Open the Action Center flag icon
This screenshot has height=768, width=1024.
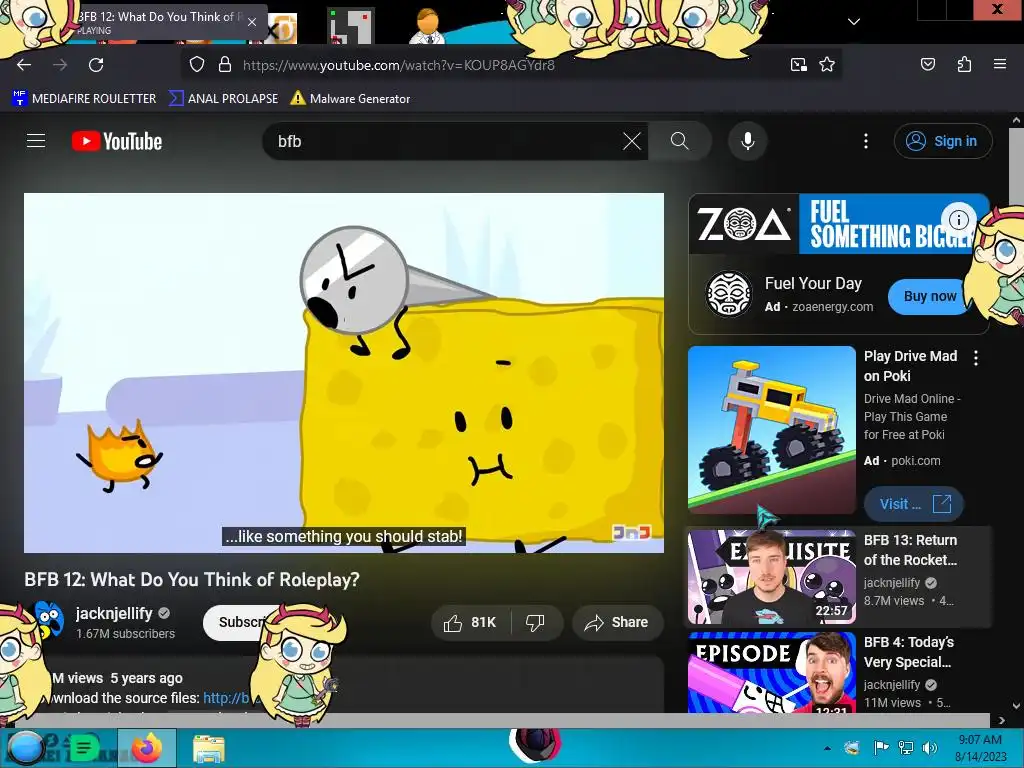point(882,748)
